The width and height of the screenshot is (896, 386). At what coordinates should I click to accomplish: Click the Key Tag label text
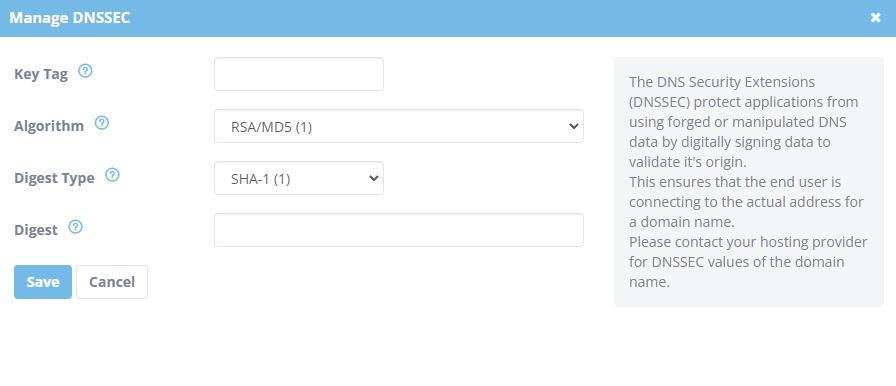click(41, 74)
